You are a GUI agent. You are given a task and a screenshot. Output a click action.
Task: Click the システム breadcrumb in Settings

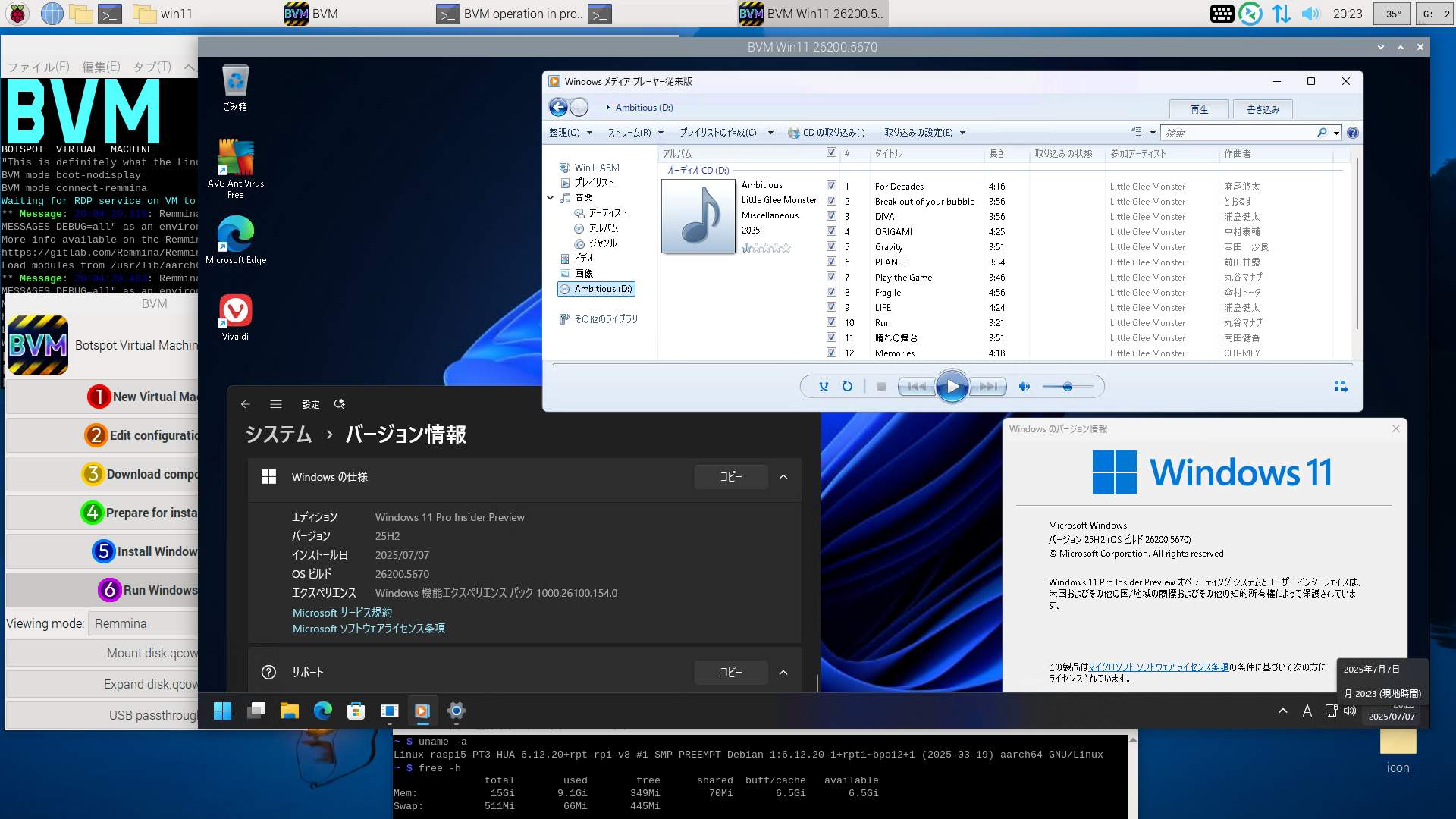278,435
